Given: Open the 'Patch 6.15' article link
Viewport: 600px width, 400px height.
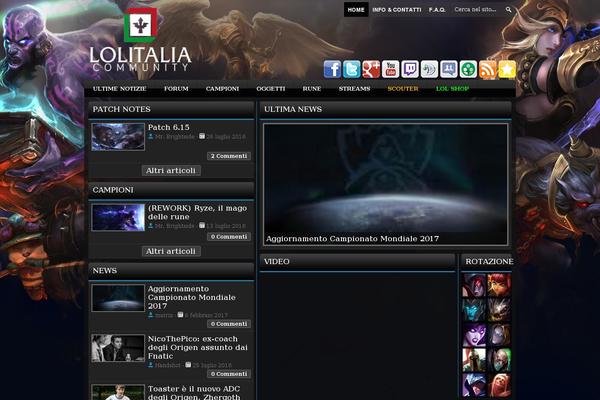Looking at the screenshot, I should click(169, 127).
